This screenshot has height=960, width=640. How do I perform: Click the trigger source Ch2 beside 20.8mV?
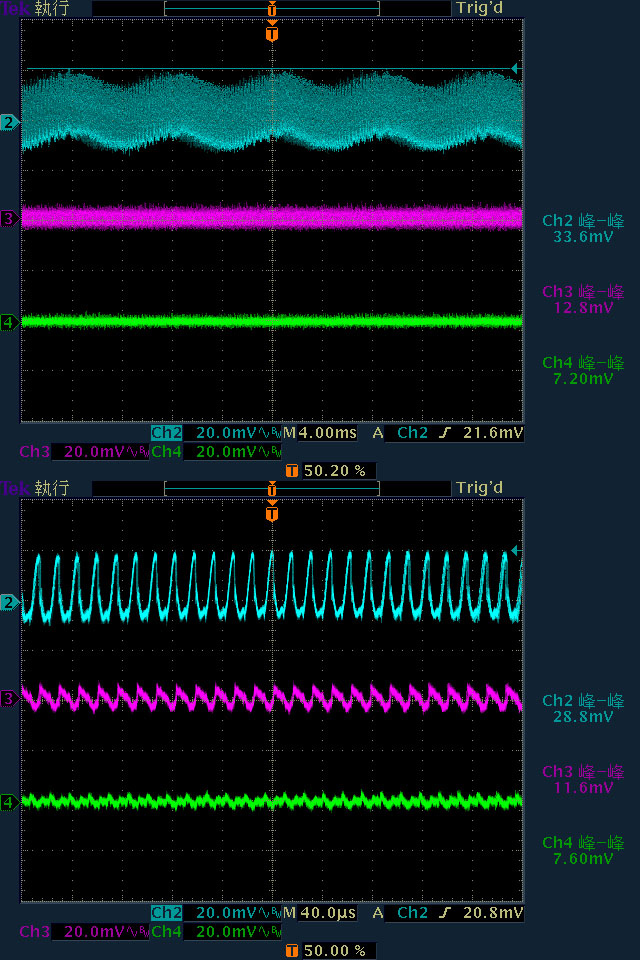point(412,913)
